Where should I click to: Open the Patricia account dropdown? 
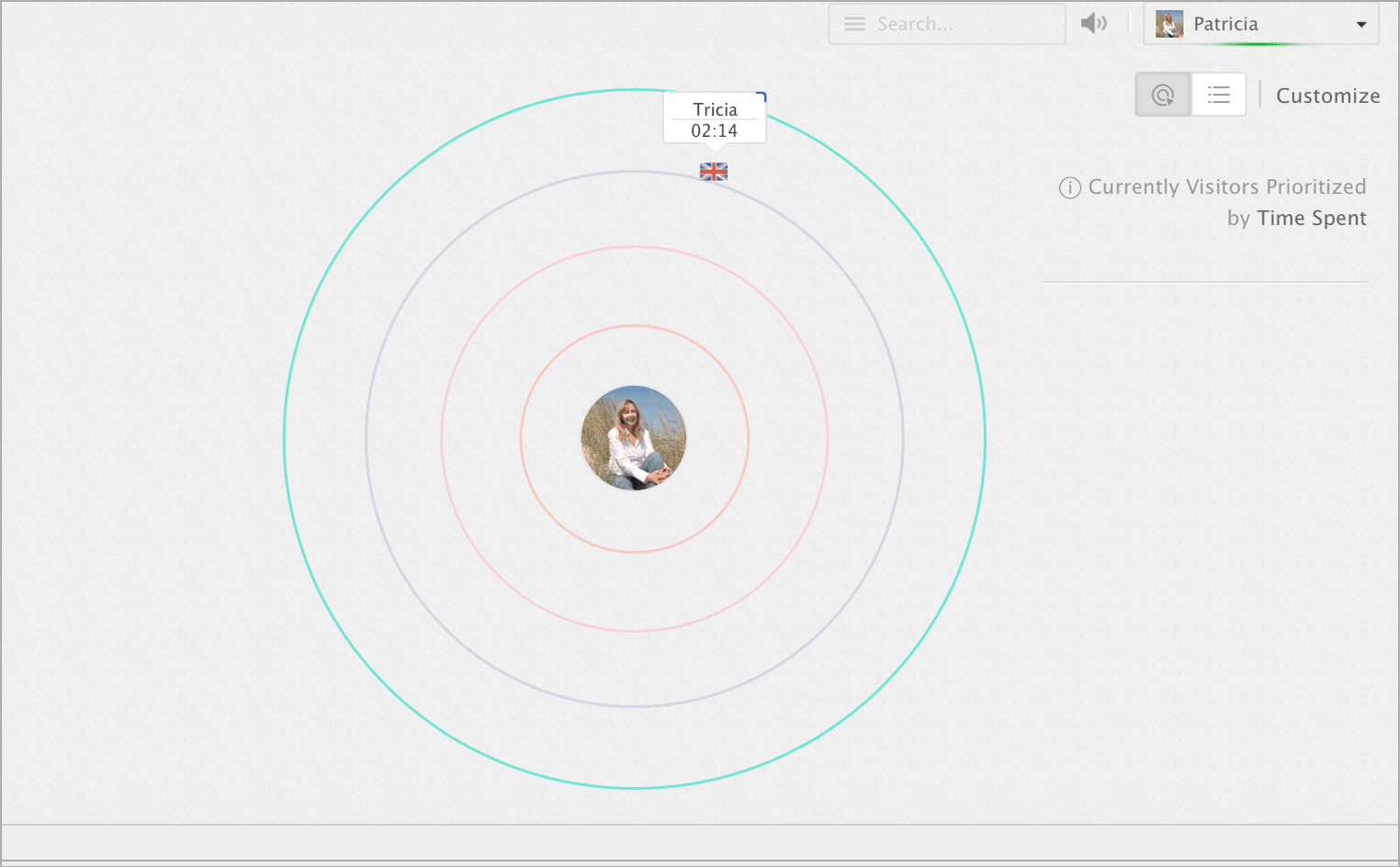(x=1261, y=24)
